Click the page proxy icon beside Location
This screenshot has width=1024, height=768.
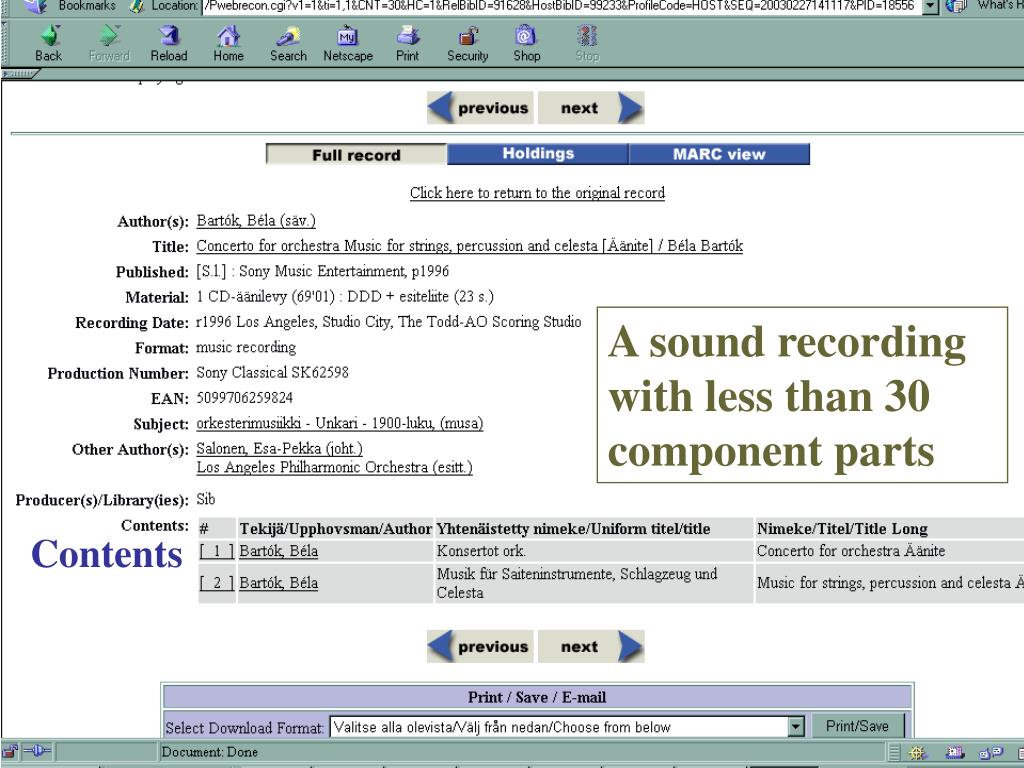pos(136,6)
